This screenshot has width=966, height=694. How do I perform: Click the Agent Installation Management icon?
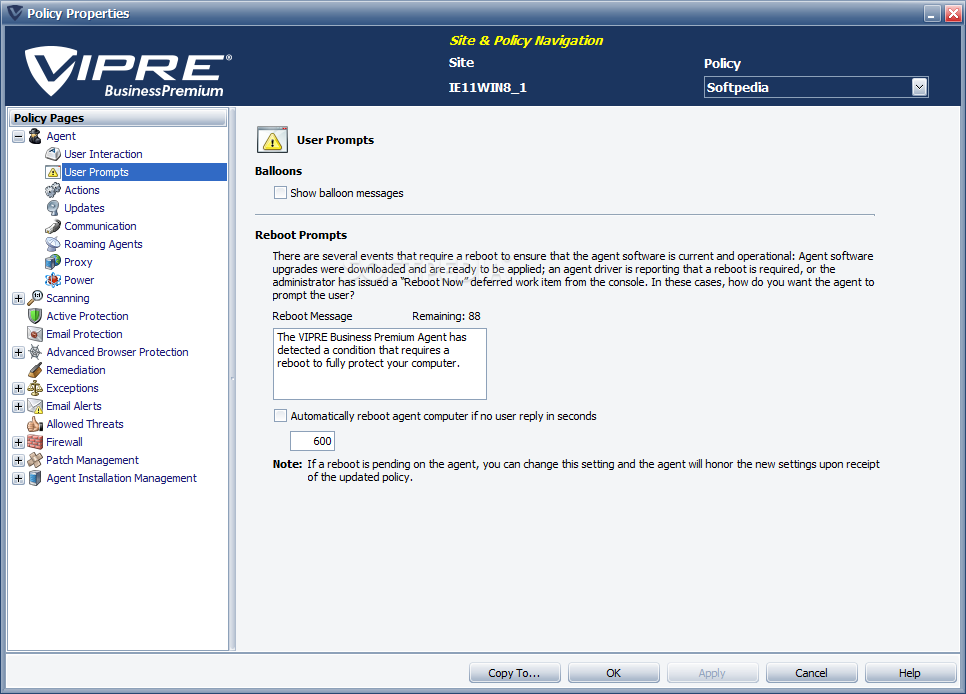(35, 478)
